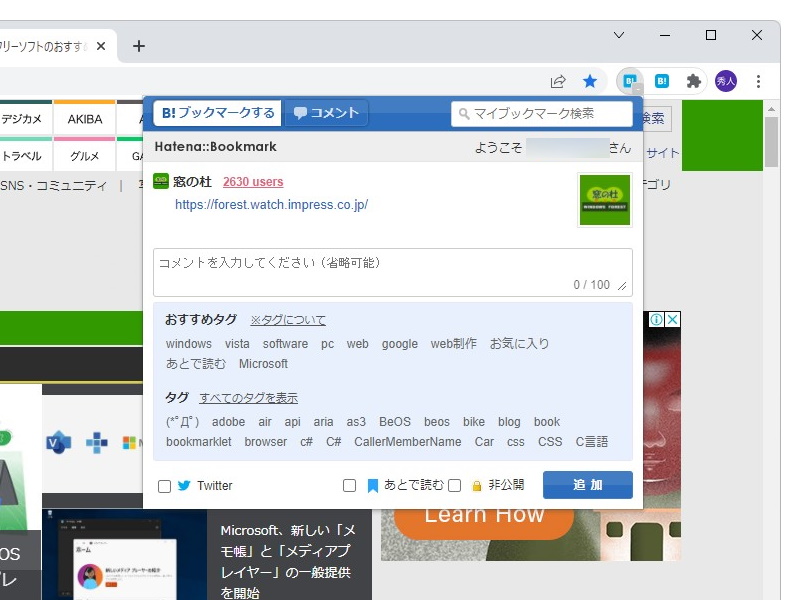The width and height of the screenshot is (800, 600).
Task: Select the B! ブックマークする tab
Action: [x=218, y=112]
